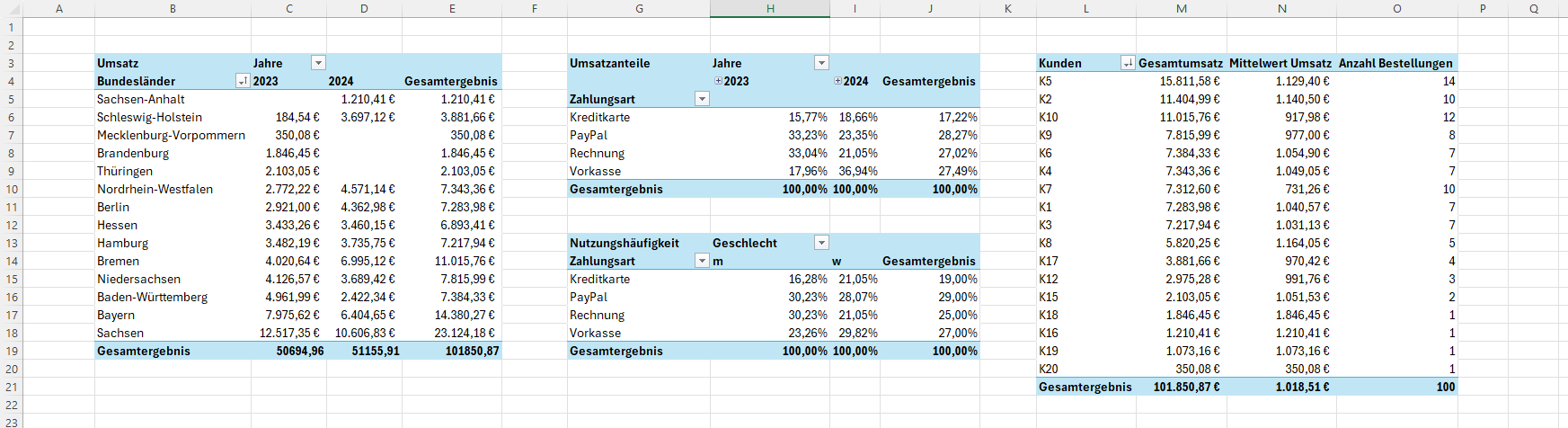The width and height of the screenshot is (1568, 428).
Task: Open the Bundesländer sort filter dropdown
Action: [243, 81]
